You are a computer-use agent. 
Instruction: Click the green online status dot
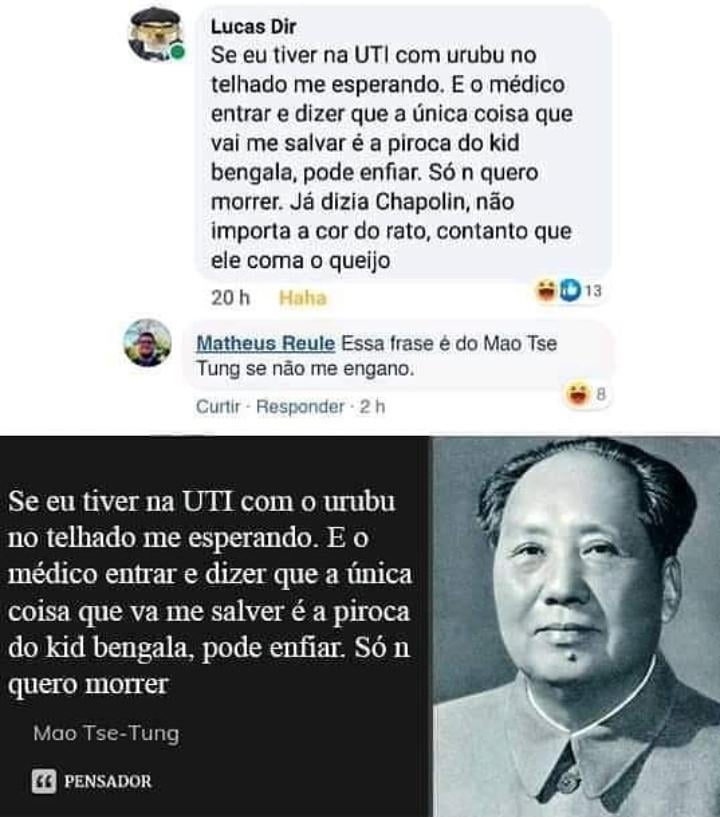pos(178,52)
